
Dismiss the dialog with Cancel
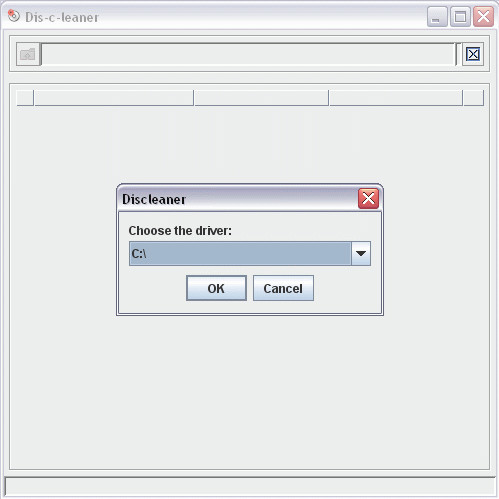283,288
